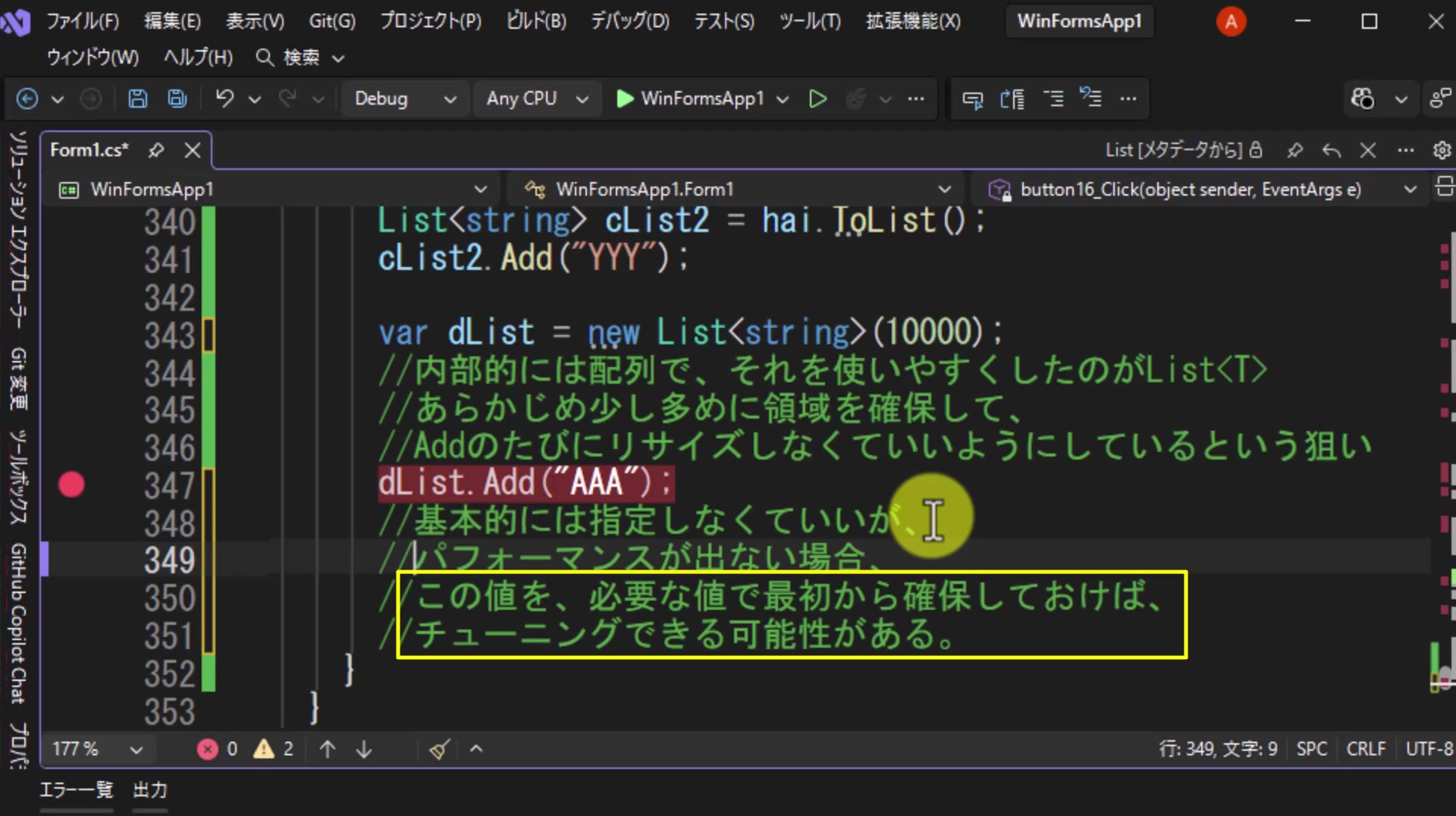This screenshot has width=1456, height=816.
Task: Change the 177 % zoom level dropdown
Action: click(97, 749)
